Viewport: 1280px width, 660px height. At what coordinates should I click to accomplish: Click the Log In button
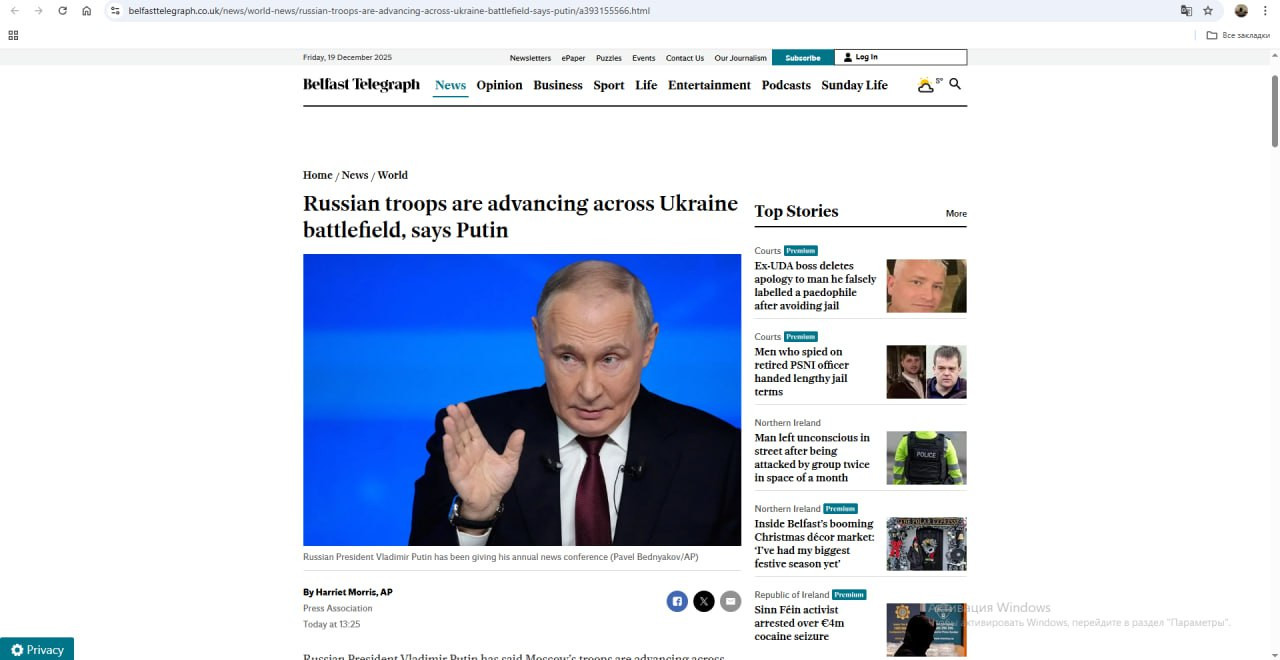tap(900, 58)
